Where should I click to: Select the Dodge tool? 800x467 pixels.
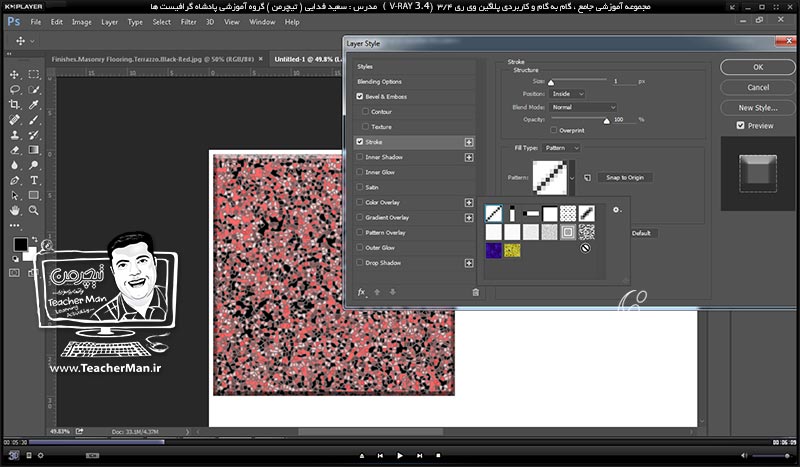tap(34, 165)
